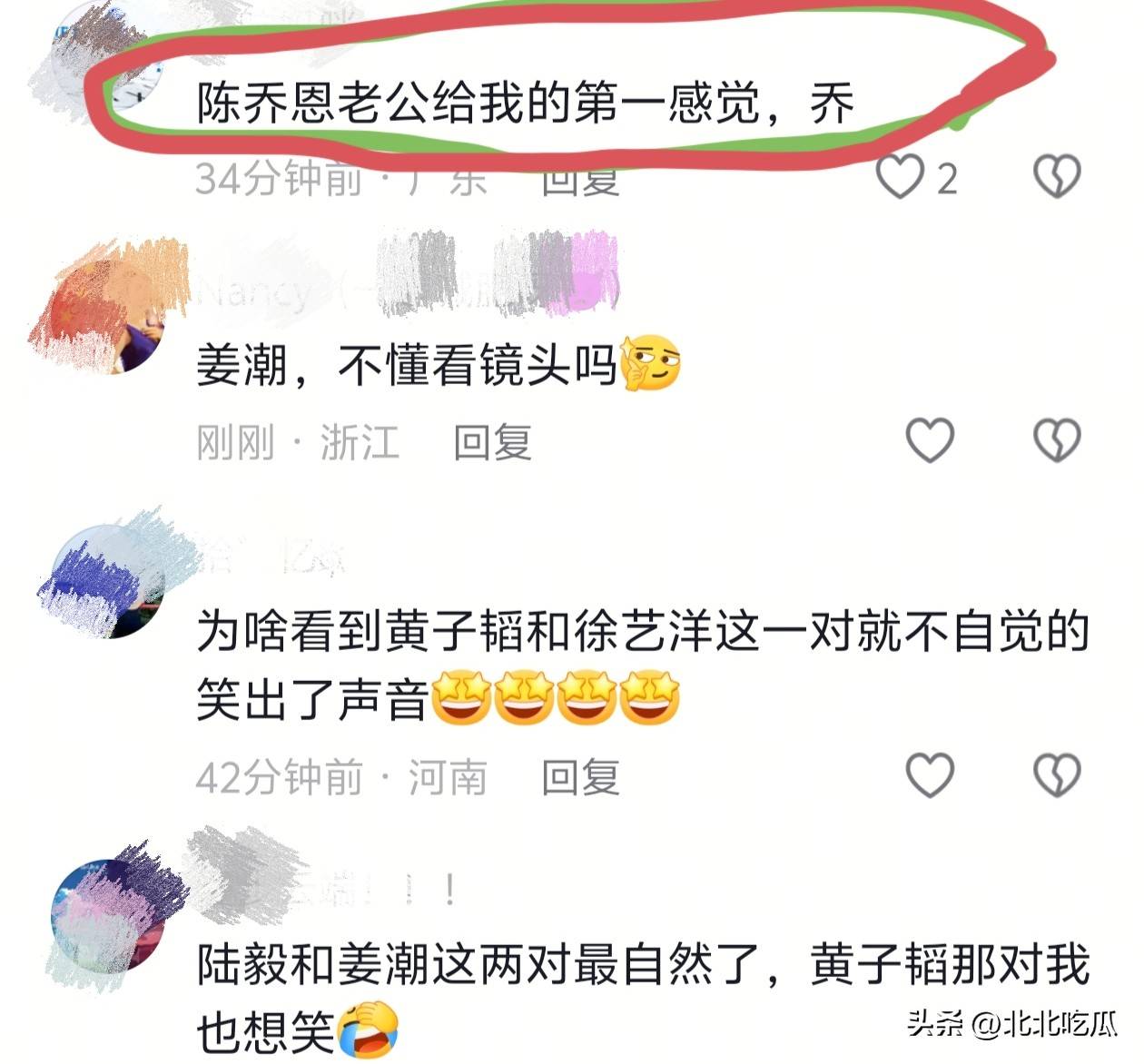Like the 姜潮不懂看镜头 comment
The height and width of the screenshot is (1064, 1144).
(x=930, y=440)
